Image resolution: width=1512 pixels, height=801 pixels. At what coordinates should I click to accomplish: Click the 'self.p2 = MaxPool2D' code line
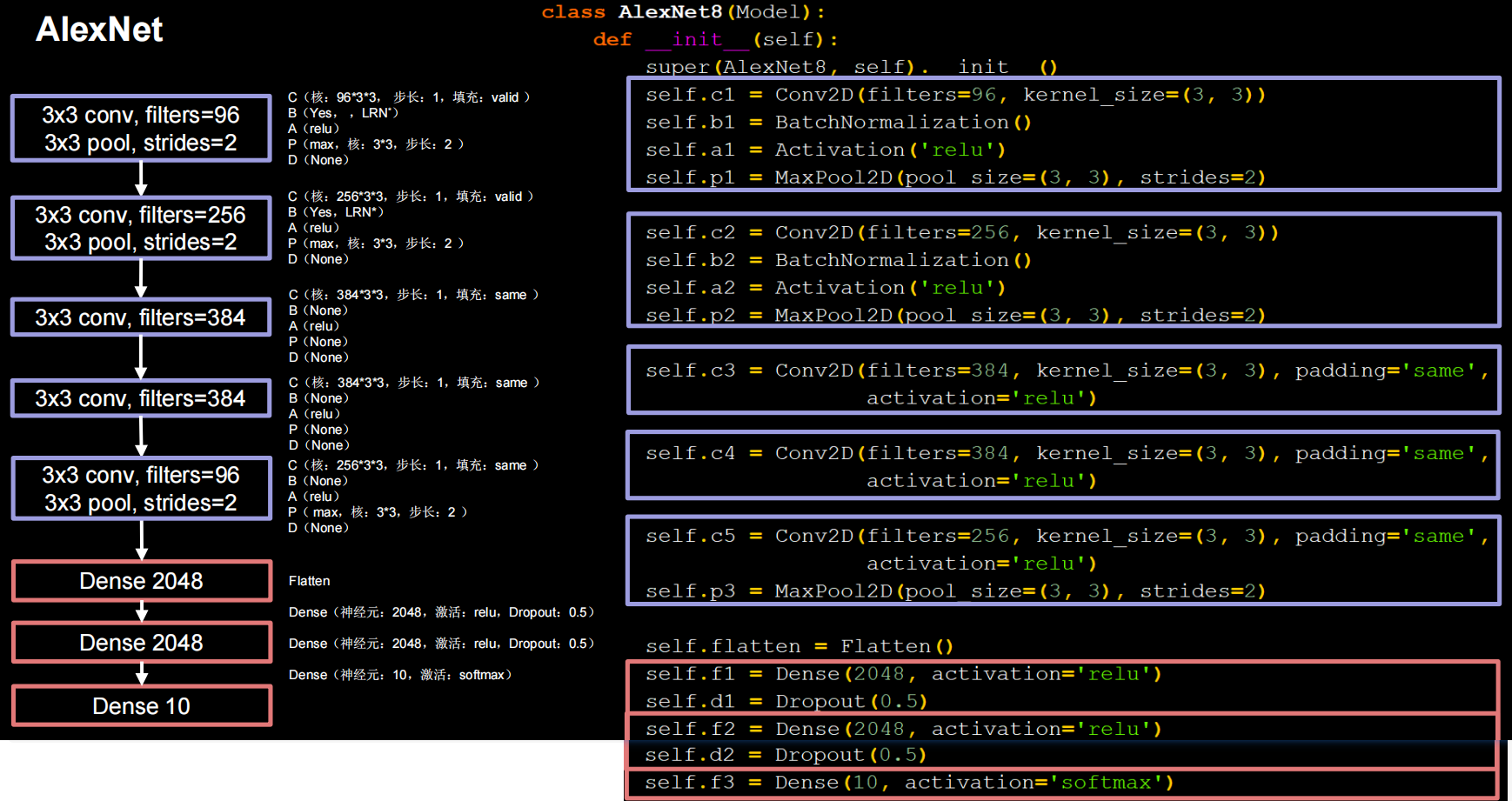click(955, 315)
